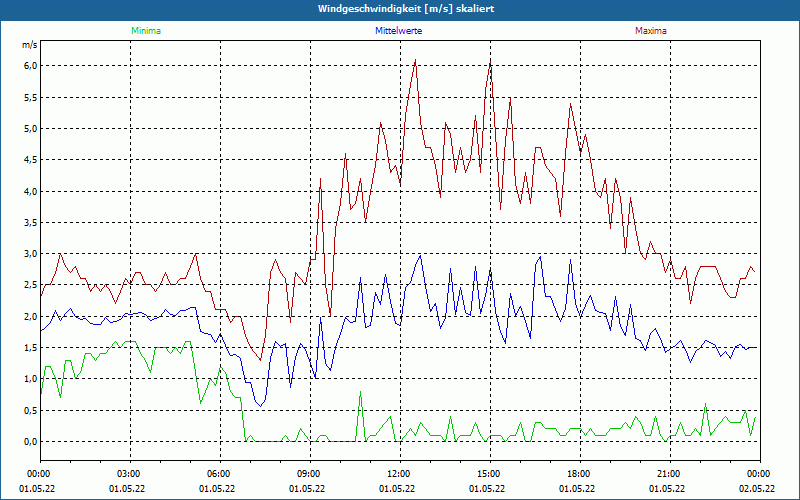Click the Maxima legend label

[x=650, y=31]
